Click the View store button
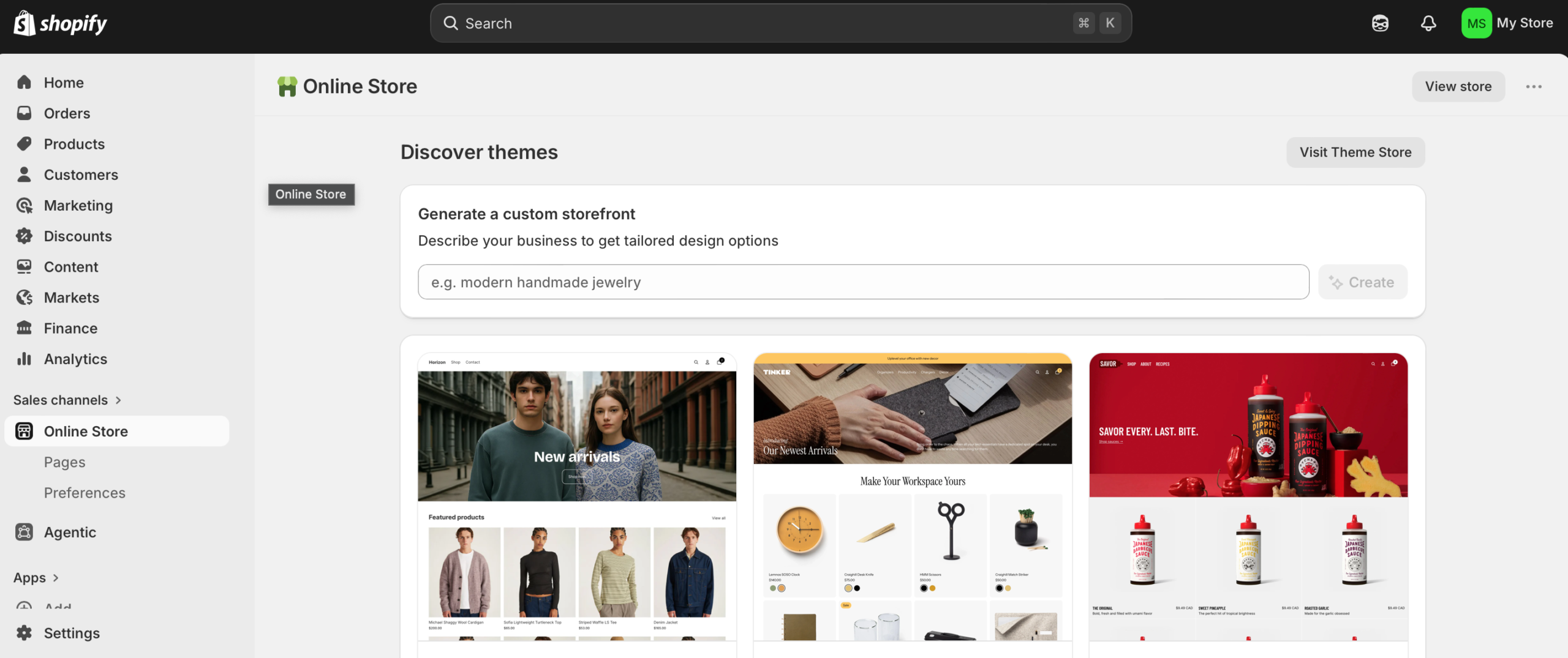 click(x=1458, y=86)
